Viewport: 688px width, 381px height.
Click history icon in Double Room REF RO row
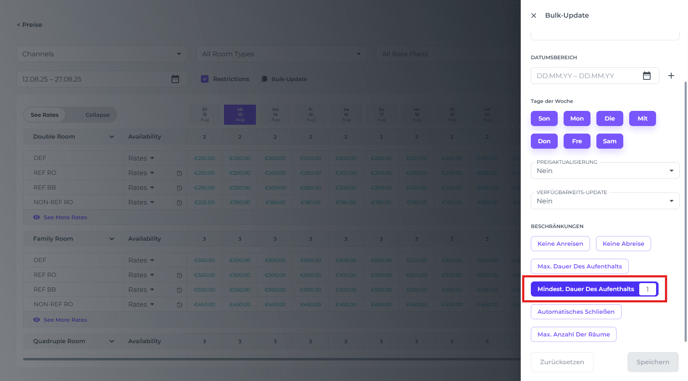click(179, 173)
